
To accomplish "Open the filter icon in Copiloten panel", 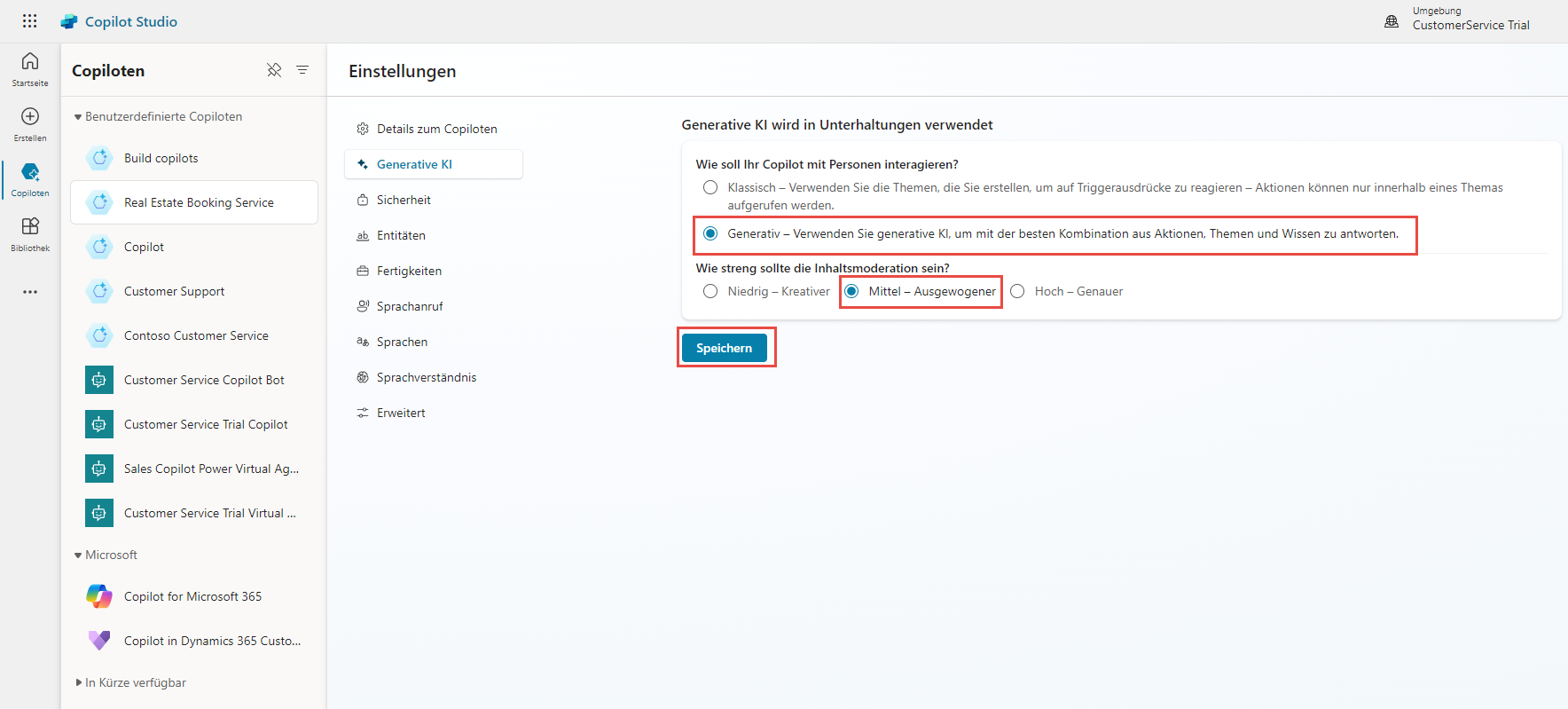I will tap(302, 70).
